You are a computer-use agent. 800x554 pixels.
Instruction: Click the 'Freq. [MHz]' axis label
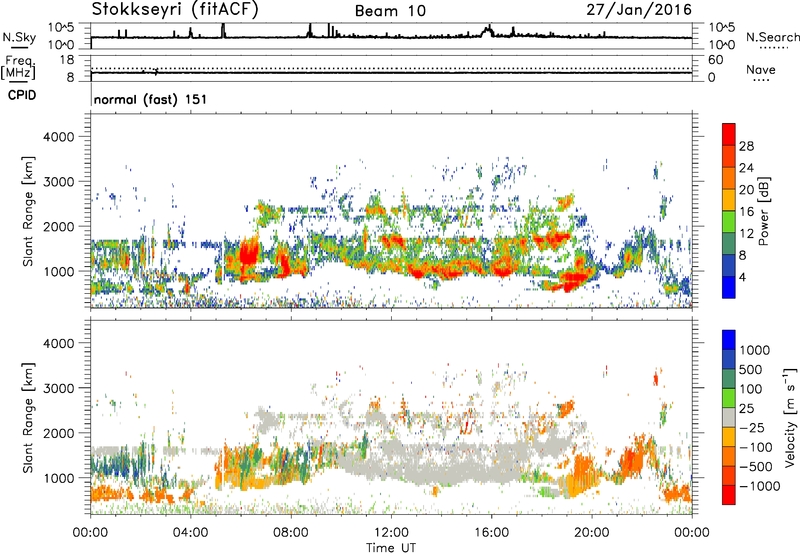click(18, 67)
